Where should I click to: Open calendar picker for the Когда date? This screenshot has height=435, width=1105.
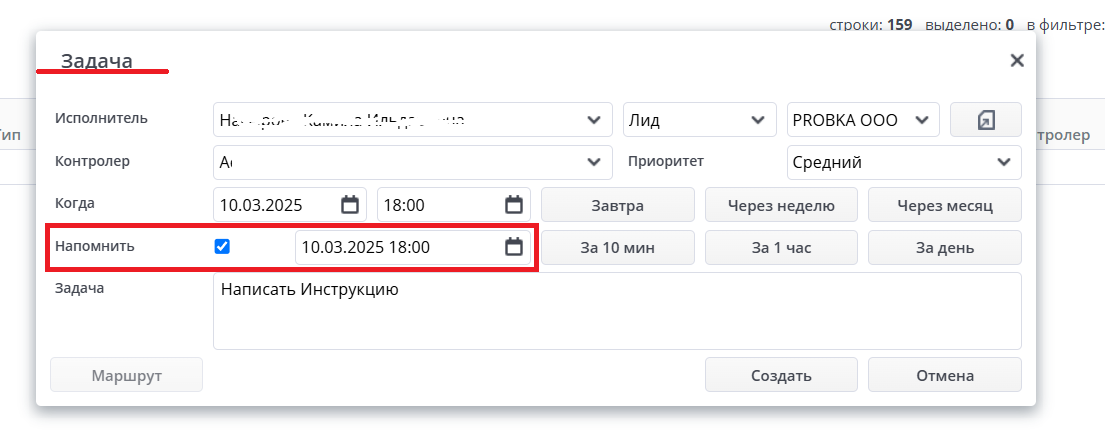pos(350,205)
